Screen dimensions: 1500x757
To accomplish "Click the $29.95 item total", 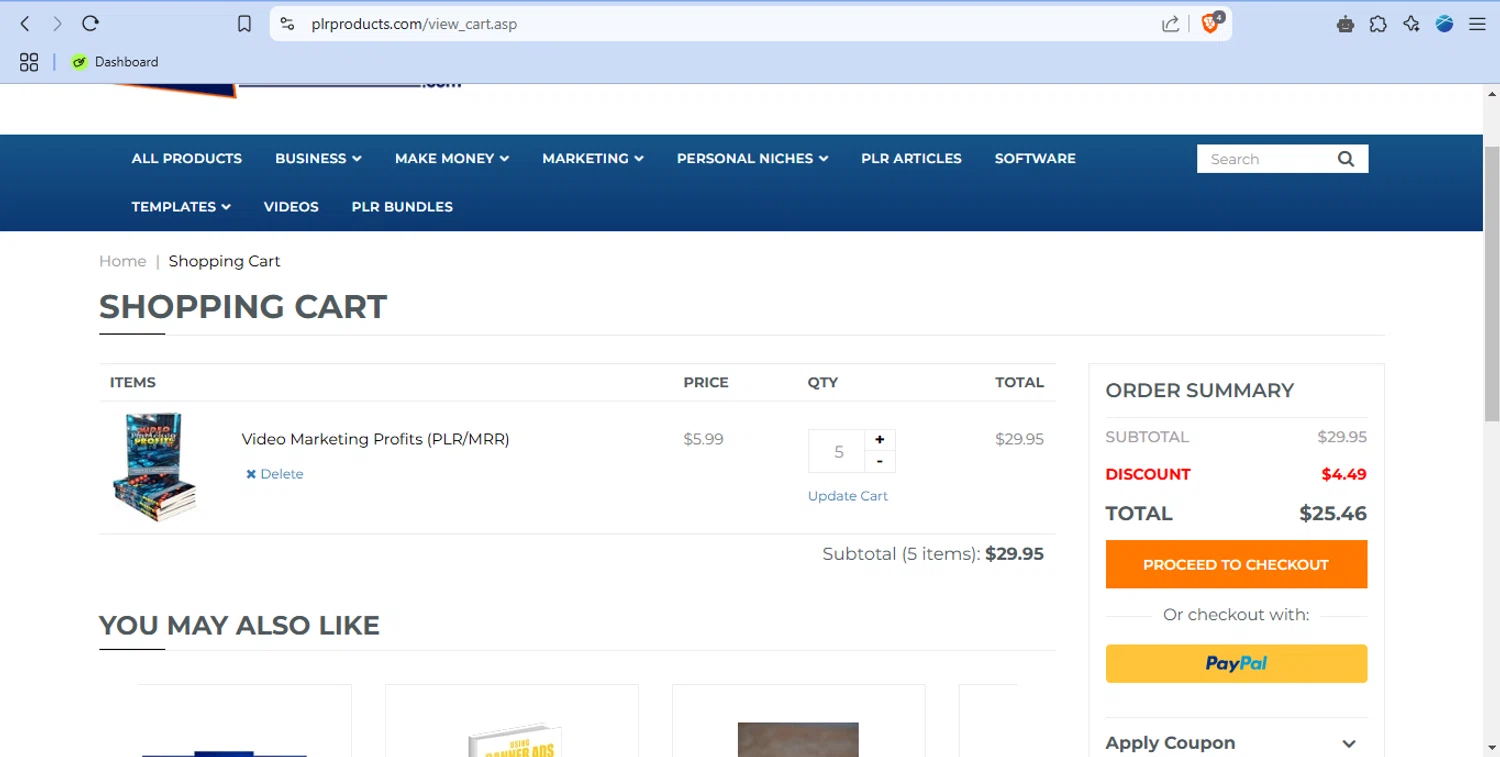I will 1019,439.
